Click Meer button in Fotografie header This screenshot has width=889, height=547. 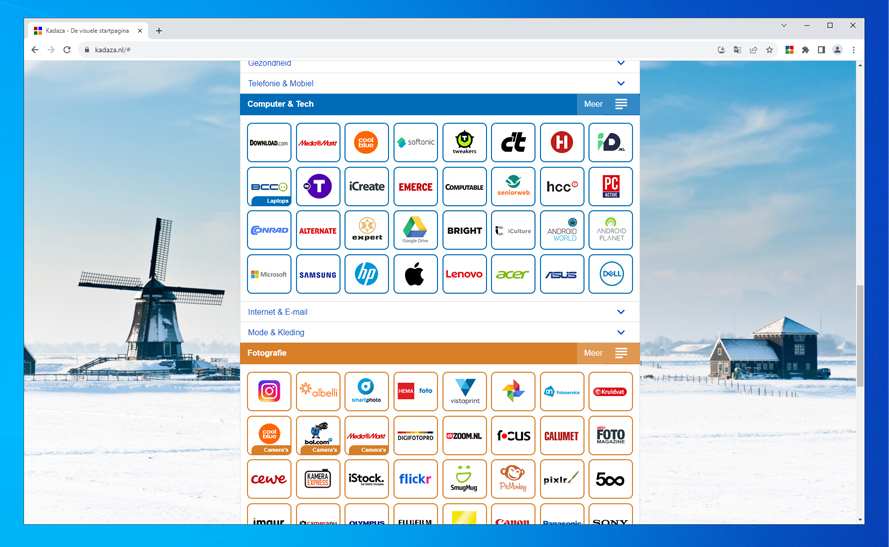point(607,353)
